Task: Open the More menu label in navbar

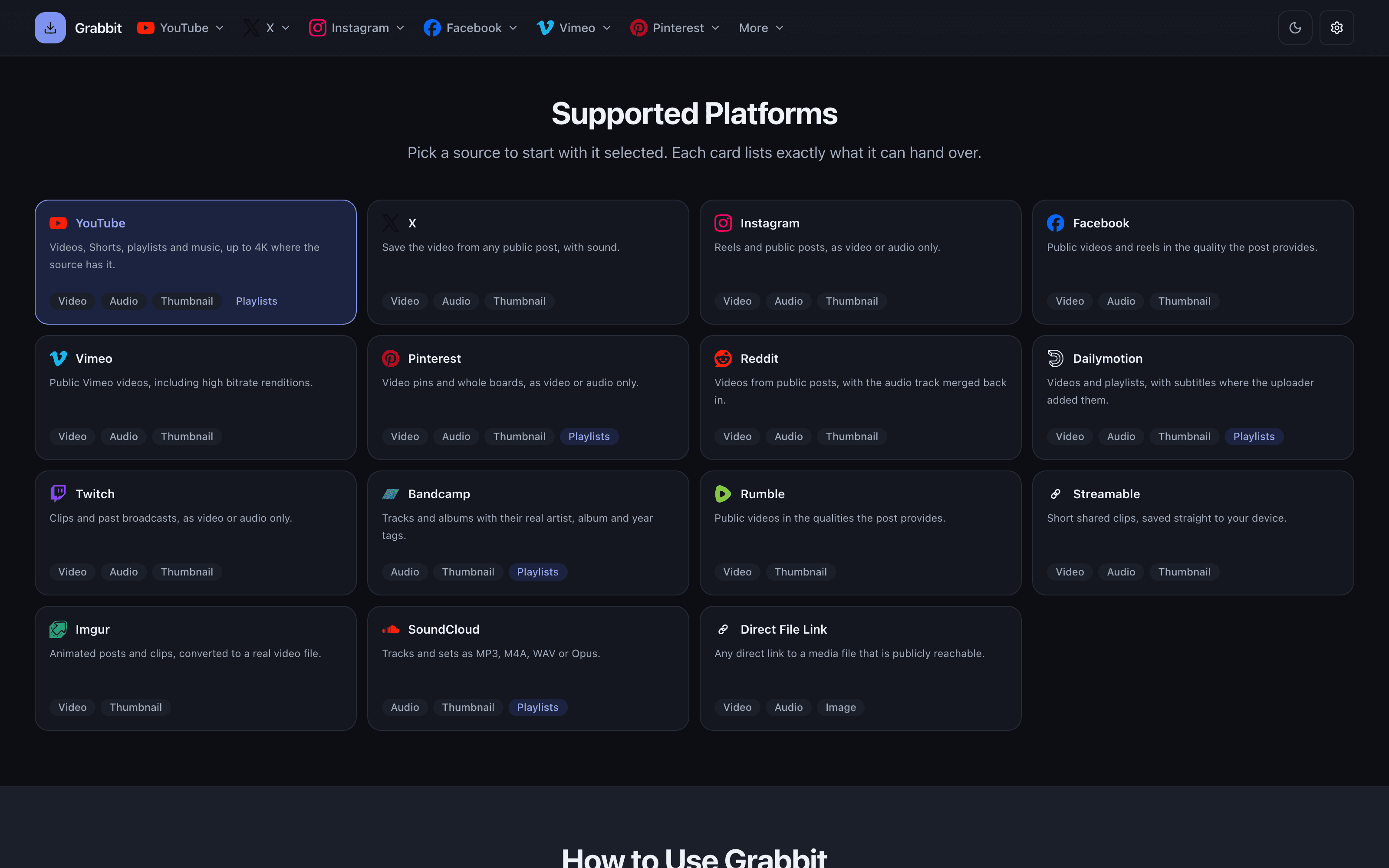Action: (x=753, y=27)
